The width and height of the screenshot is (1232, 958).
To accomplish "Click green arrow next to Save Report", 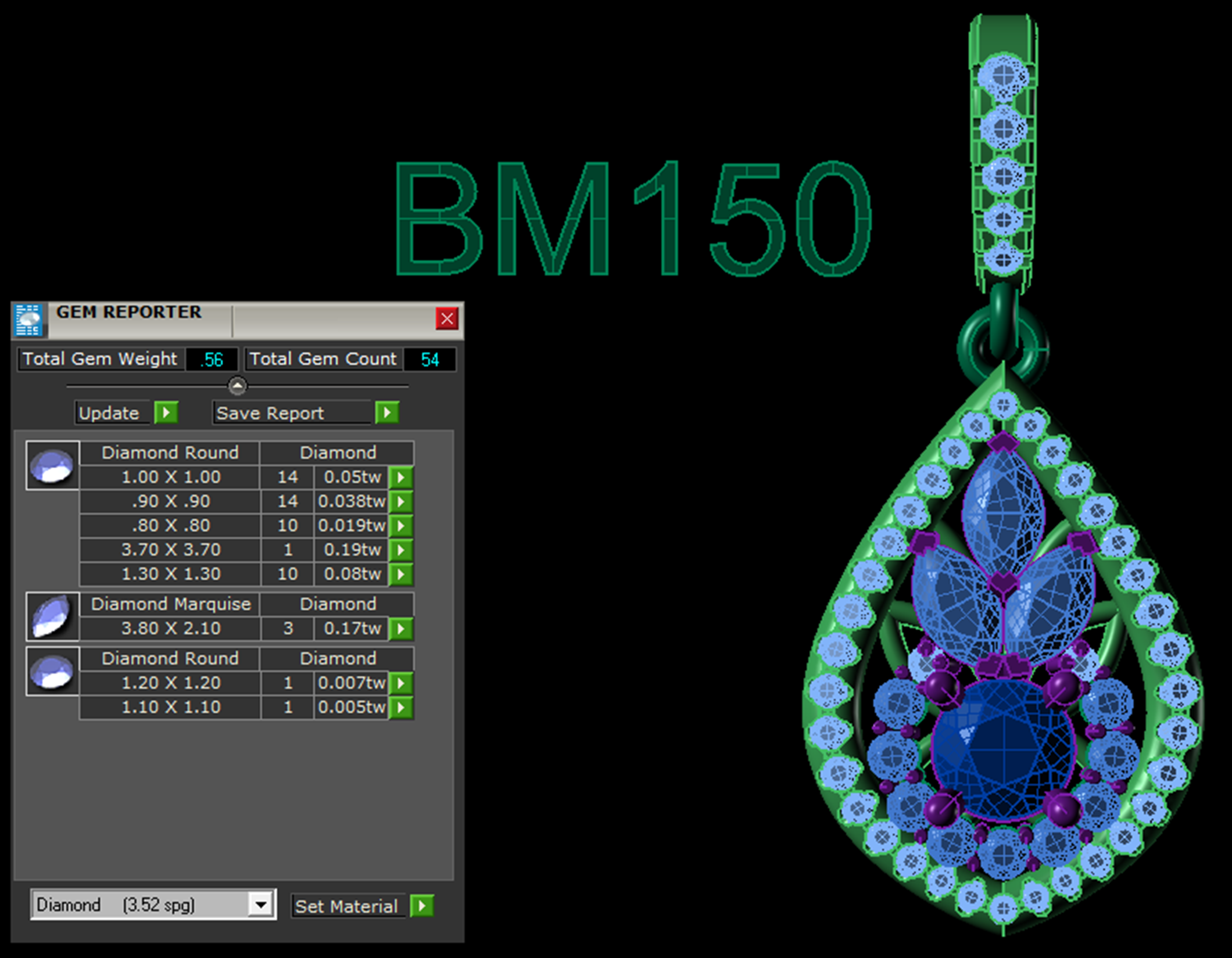I will 387,413.
